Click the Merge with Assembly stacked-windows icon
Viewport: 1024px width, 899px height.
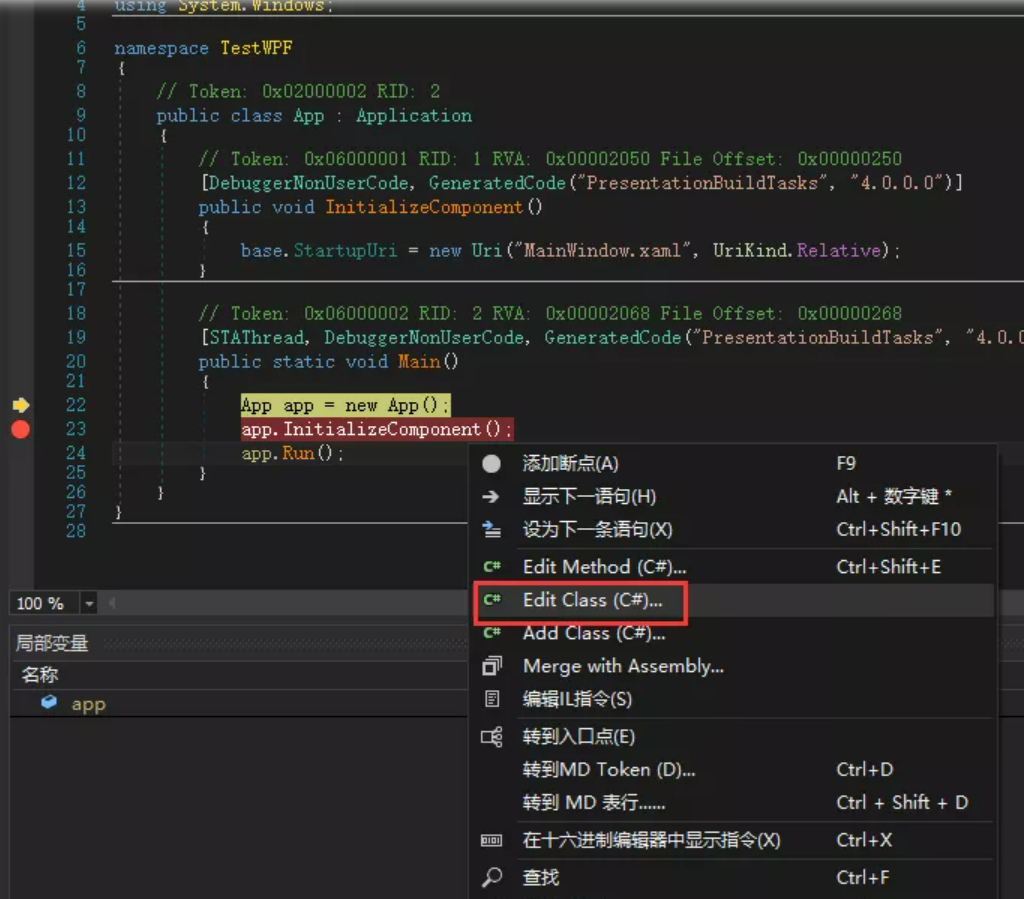491,666
